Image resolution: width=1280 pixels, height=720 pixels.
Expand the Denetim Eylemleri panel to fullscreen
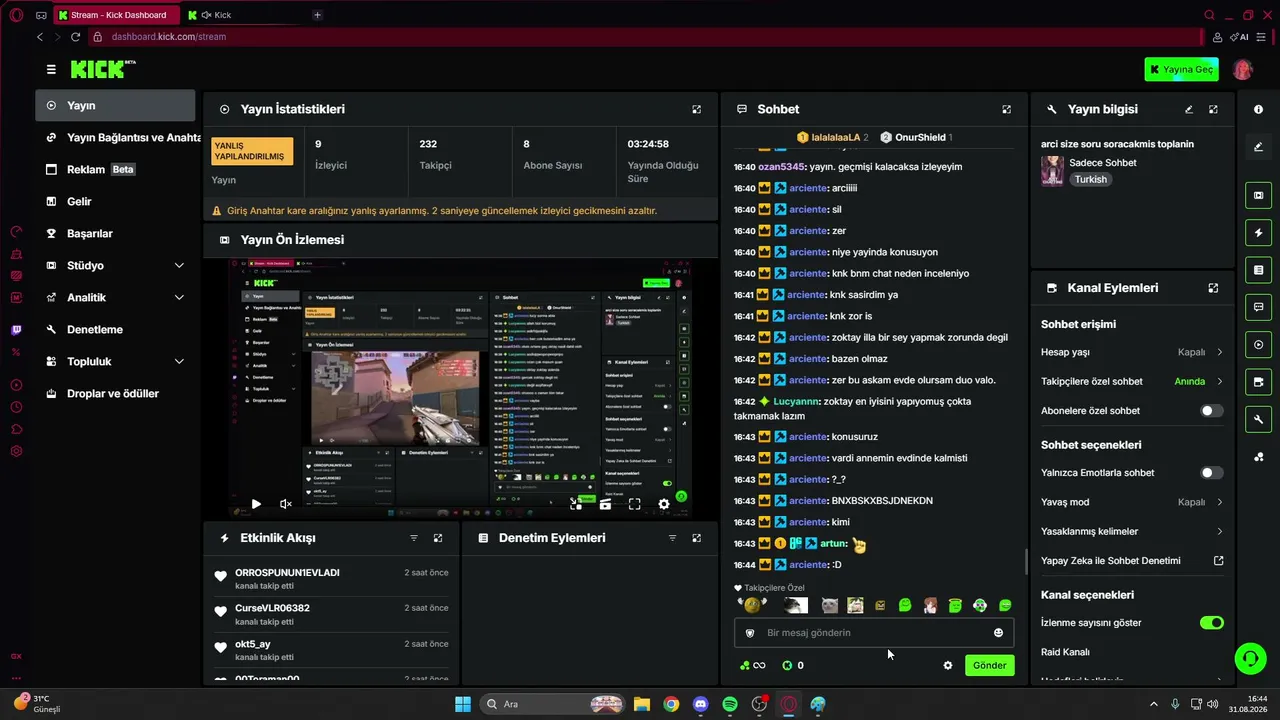click(697, 538)
